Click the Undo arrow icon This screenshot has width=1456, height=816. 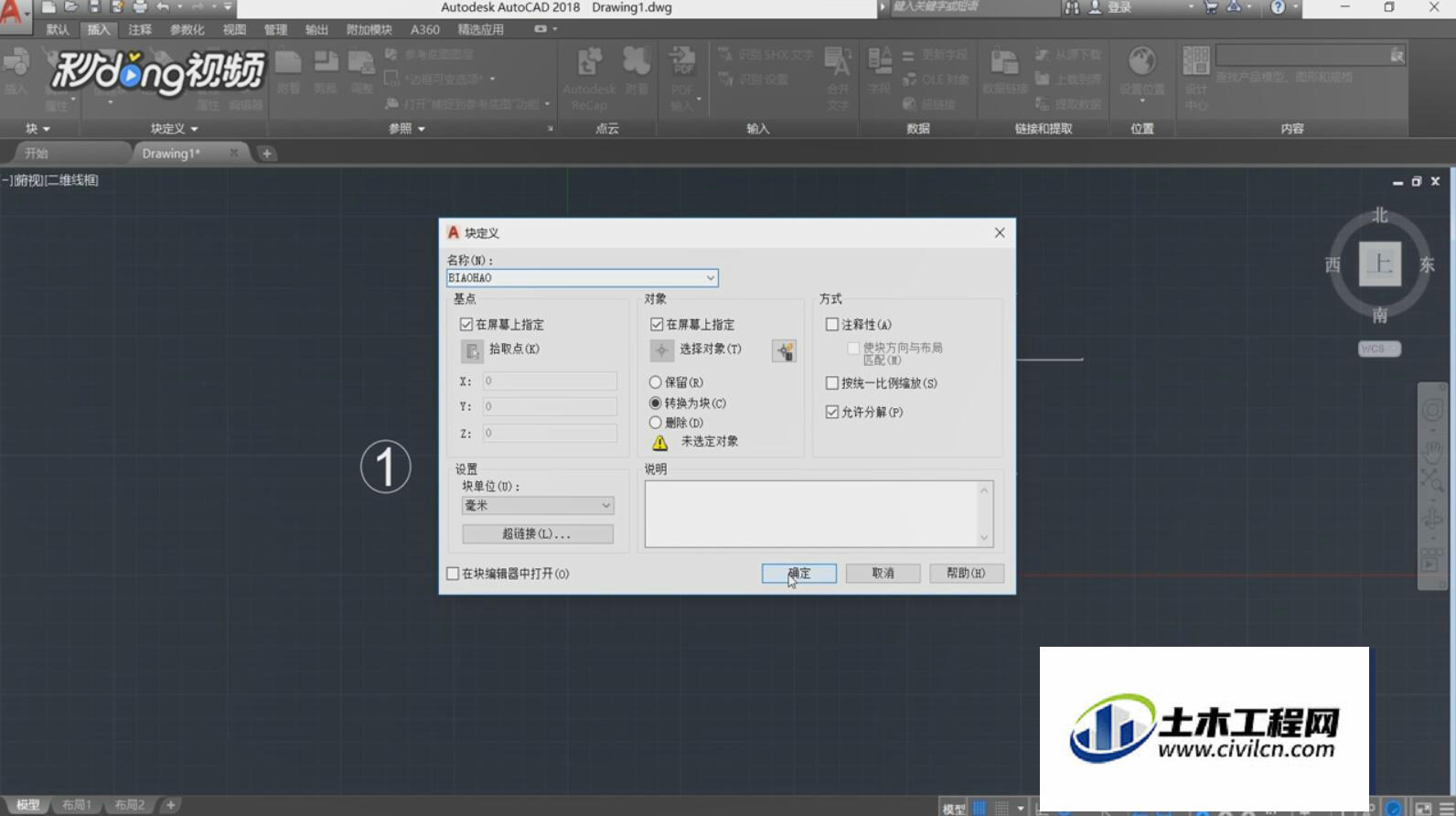coord(163,7)
